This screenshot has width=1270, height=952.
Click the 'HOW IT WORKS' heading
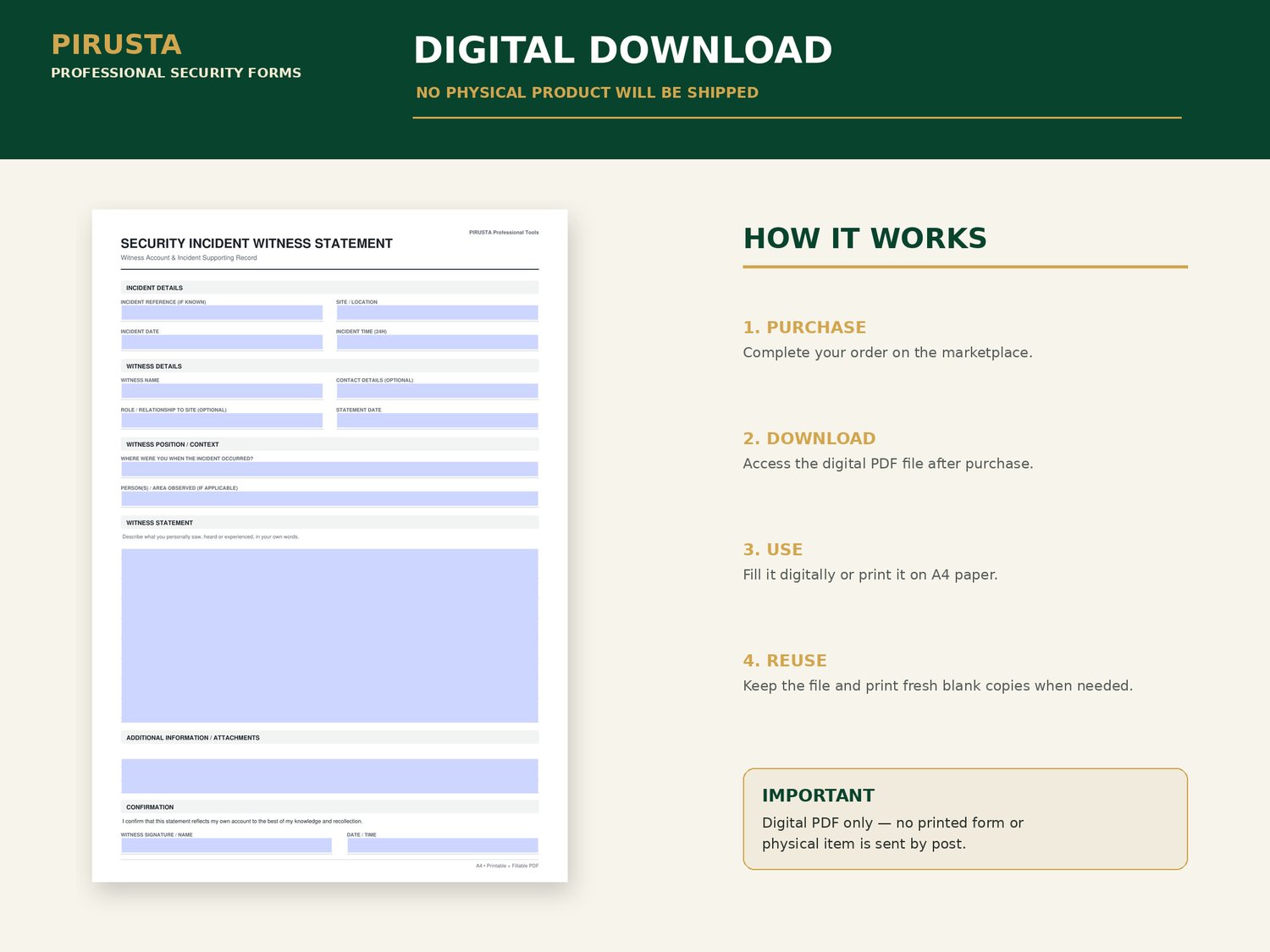864,239
